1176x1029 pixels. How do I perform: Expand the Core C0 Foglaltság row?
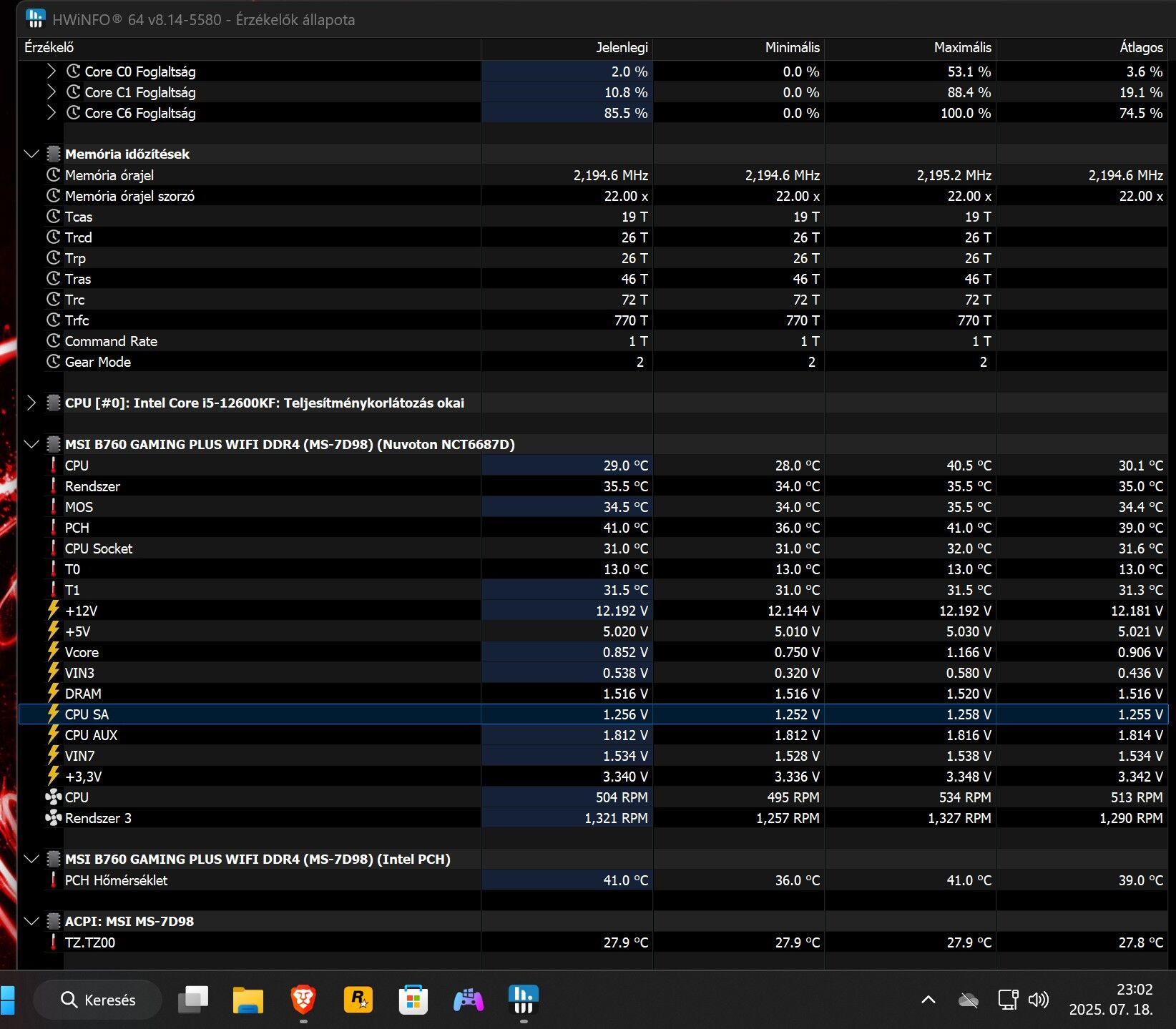[x=51, y=72]
